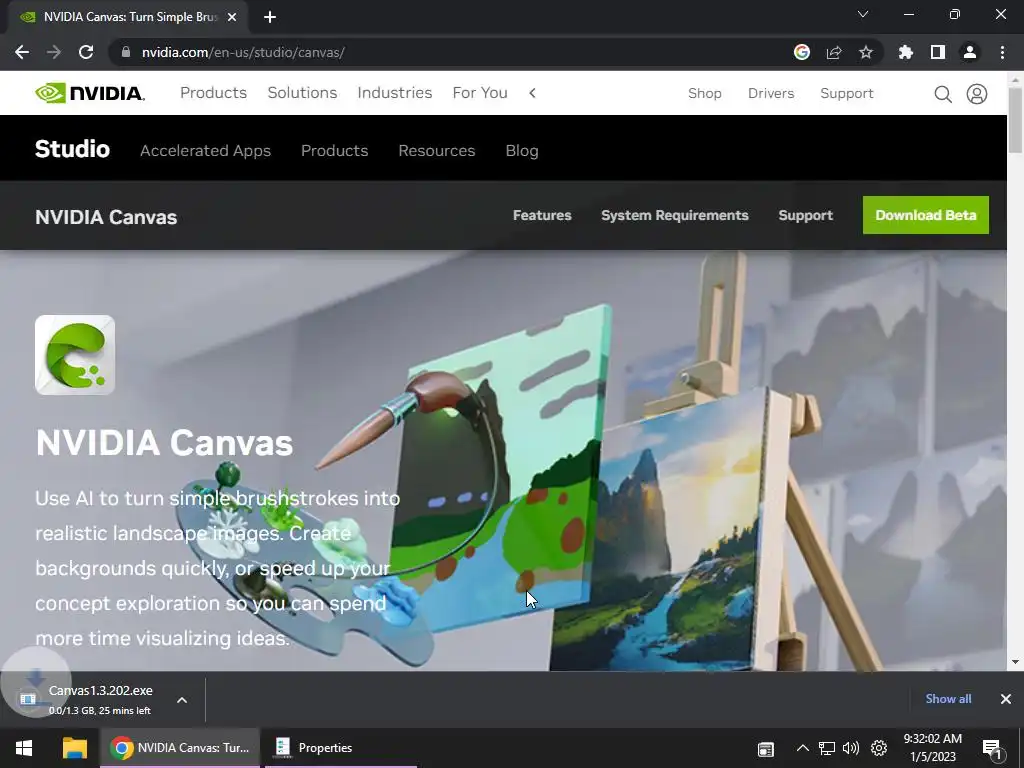Click the lock icon in address bar
This screenshot has height=768, width=1024.
126,52
